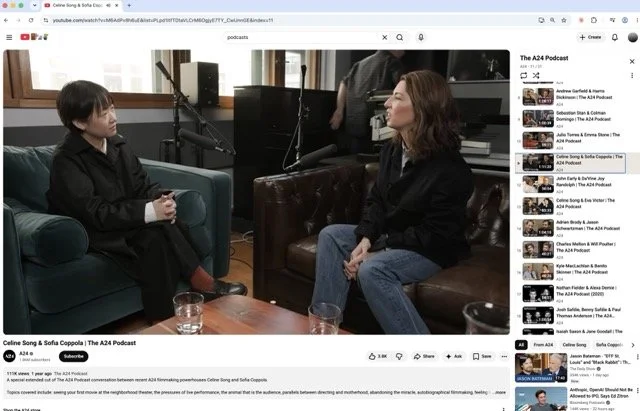Click The A24 Podcast link in description

(x=71, y=373)
